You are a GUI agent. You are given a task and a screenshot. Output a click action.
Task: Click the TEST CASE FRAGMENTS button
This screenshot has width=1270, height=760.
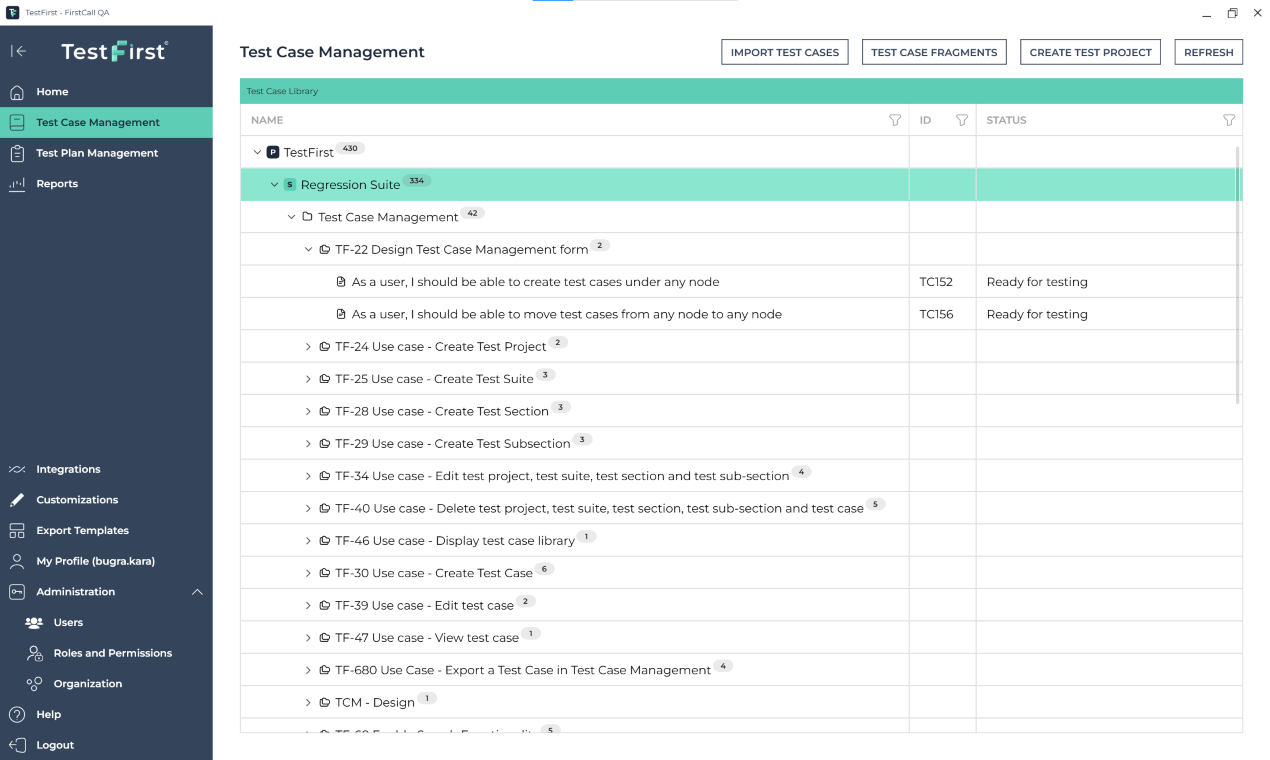tap(934, 52)
